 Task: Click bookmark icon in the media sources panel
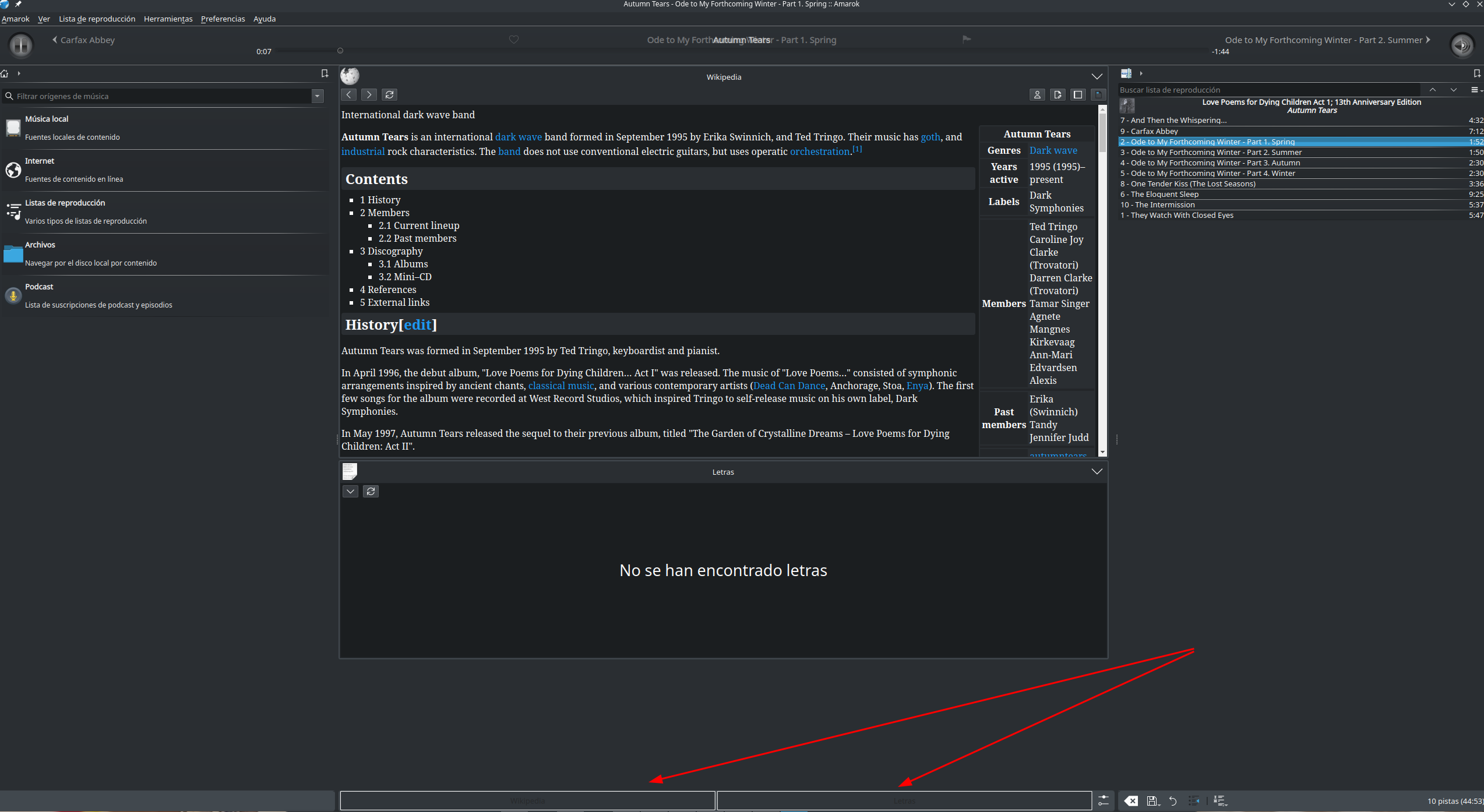[325, 73]
